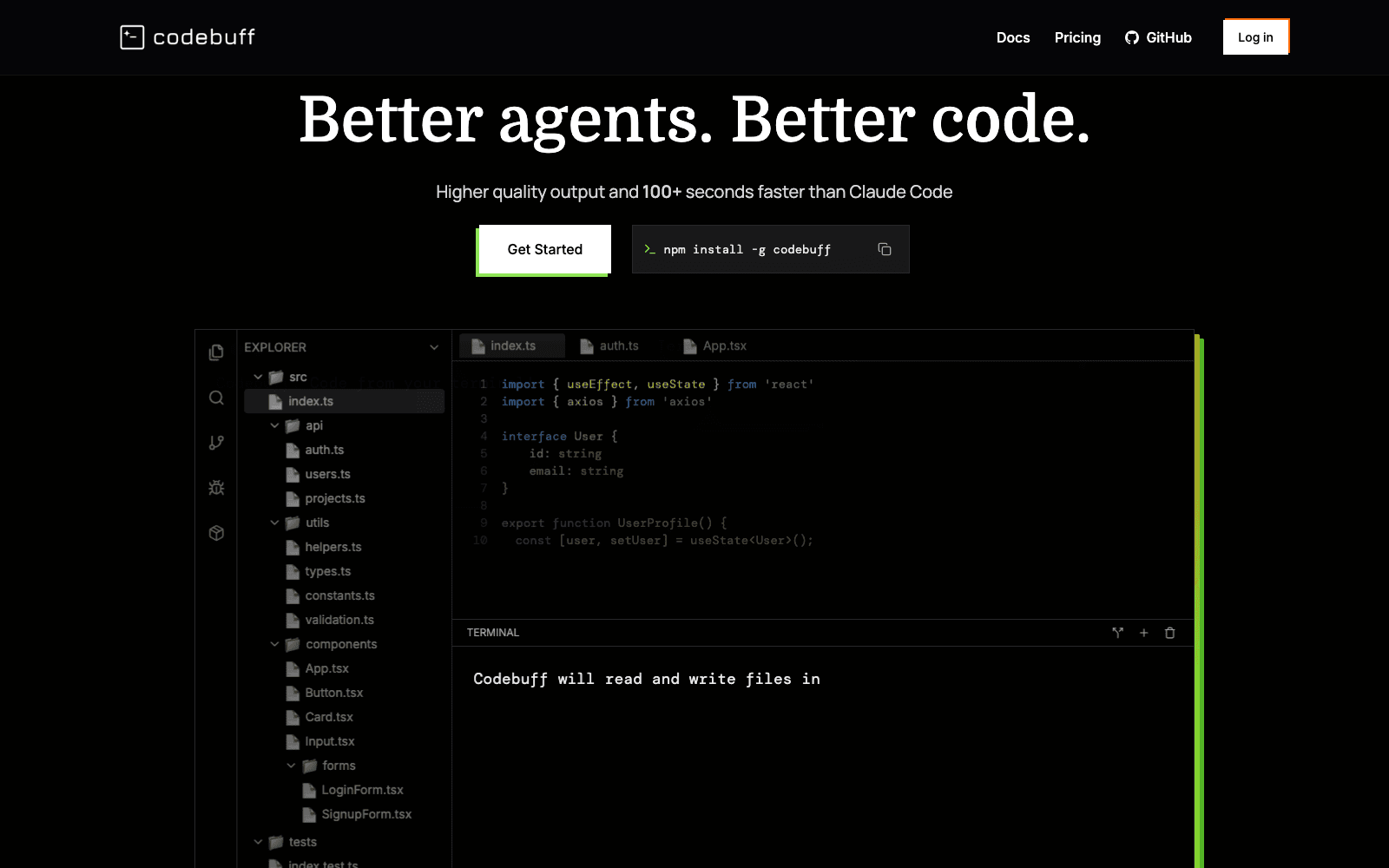The image size is (1389, 868).
Task: Collapse the components folder
Action: click(x=274, y=644)
